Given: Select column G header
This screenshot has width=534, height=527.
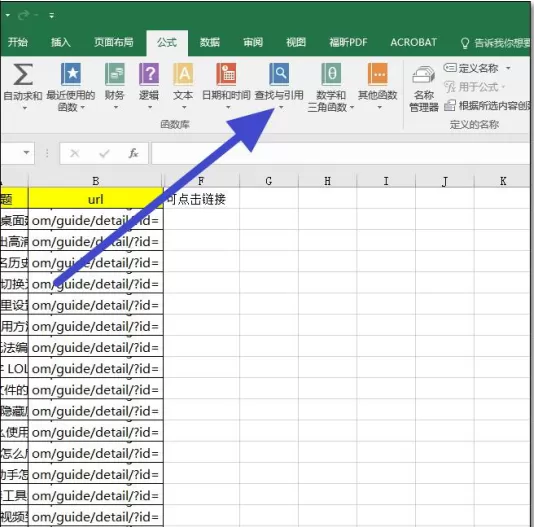Looking at the screenshot, I should [269, 181].
